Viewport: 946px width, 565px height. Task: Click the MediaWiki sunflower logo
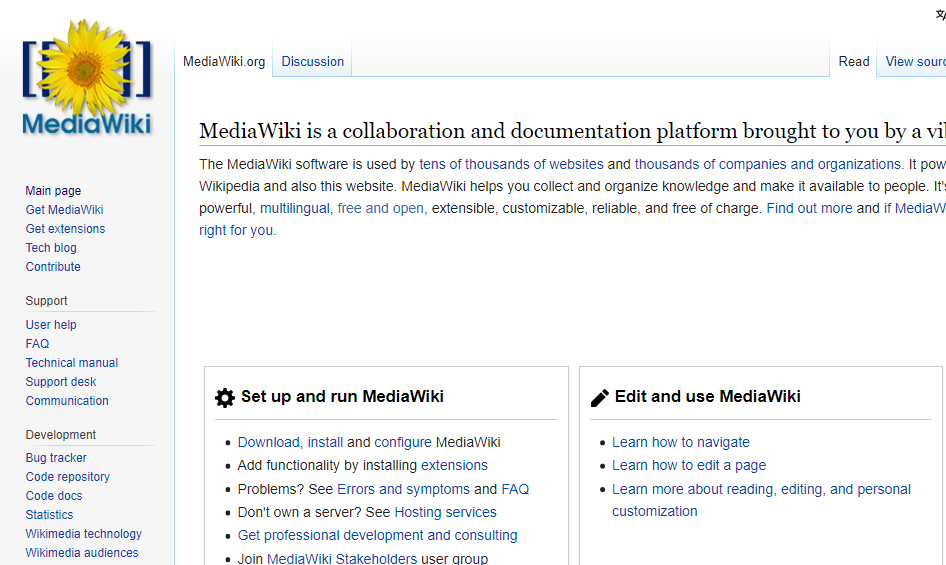[x=87, y=78]
